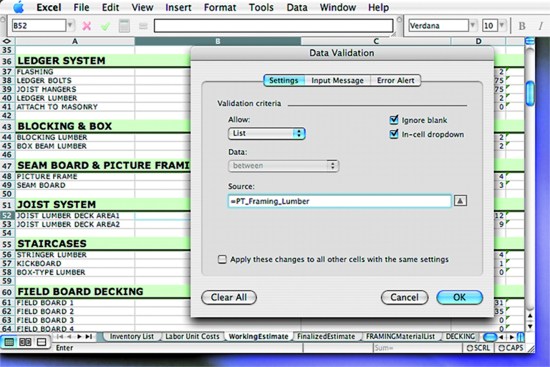Open the font size dropdown arrow
Screen dimensions: 550x367
pos(502,26)
